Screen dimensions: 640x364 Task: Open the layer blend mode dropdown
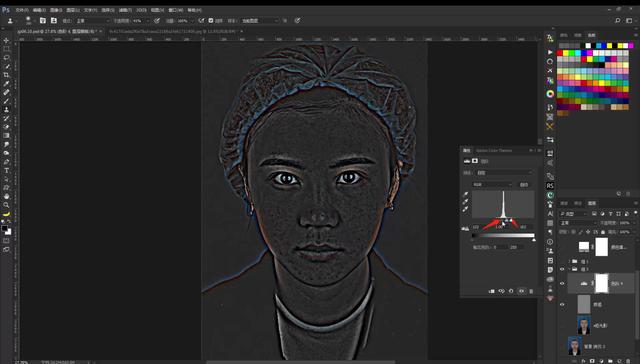577,223
